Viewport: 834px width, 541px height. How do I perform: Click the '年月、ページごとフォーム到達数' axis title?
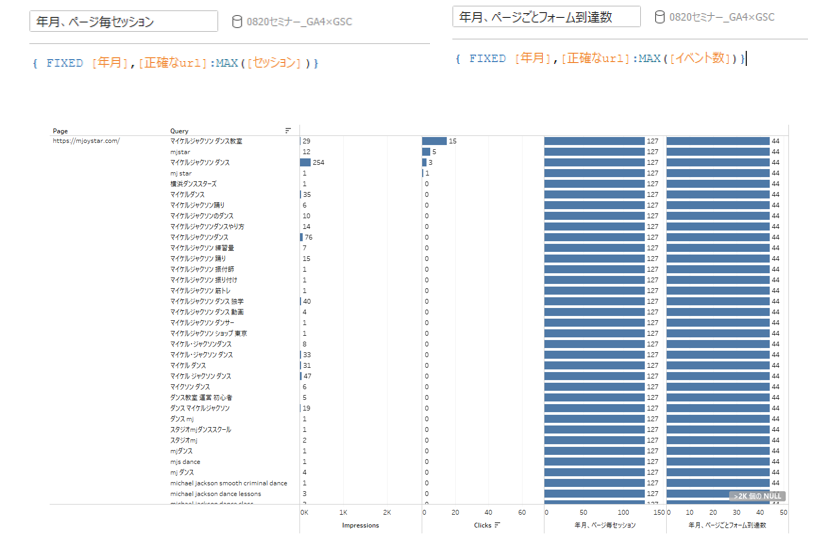point(727,525)
